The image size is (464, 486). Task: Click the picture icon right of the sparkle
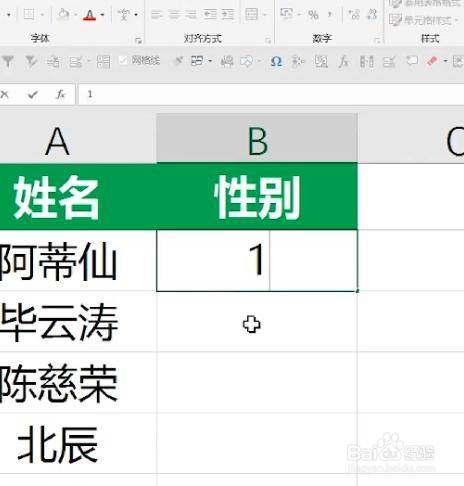321,62
